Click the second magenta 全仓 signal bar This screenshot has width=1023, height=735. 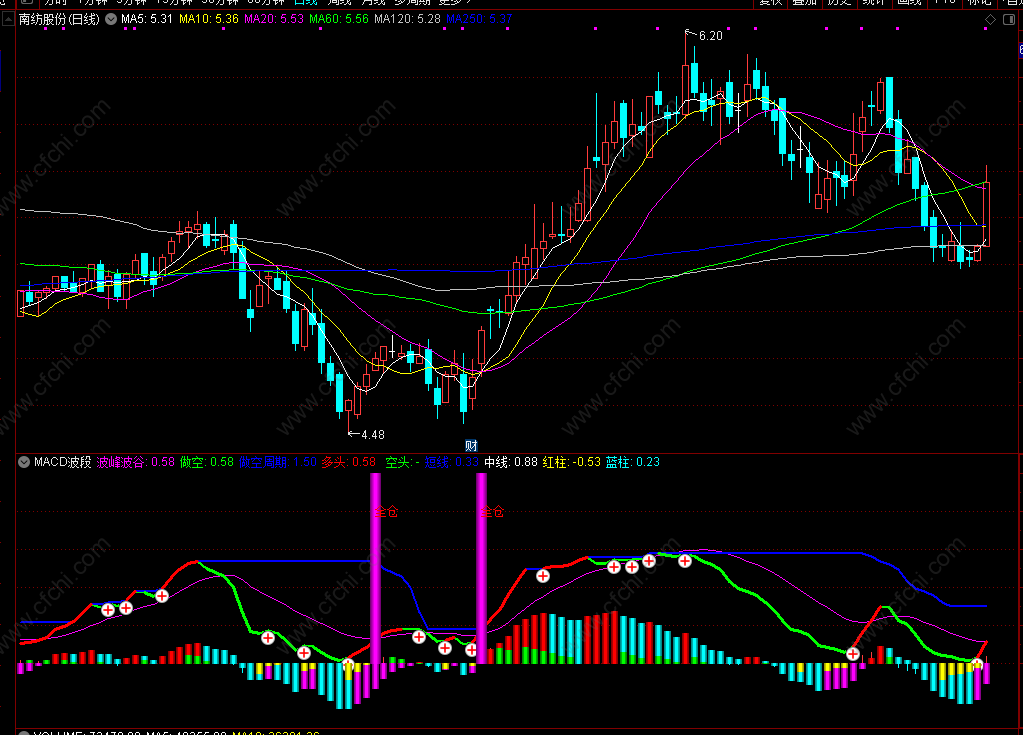(x=481, y=569)
